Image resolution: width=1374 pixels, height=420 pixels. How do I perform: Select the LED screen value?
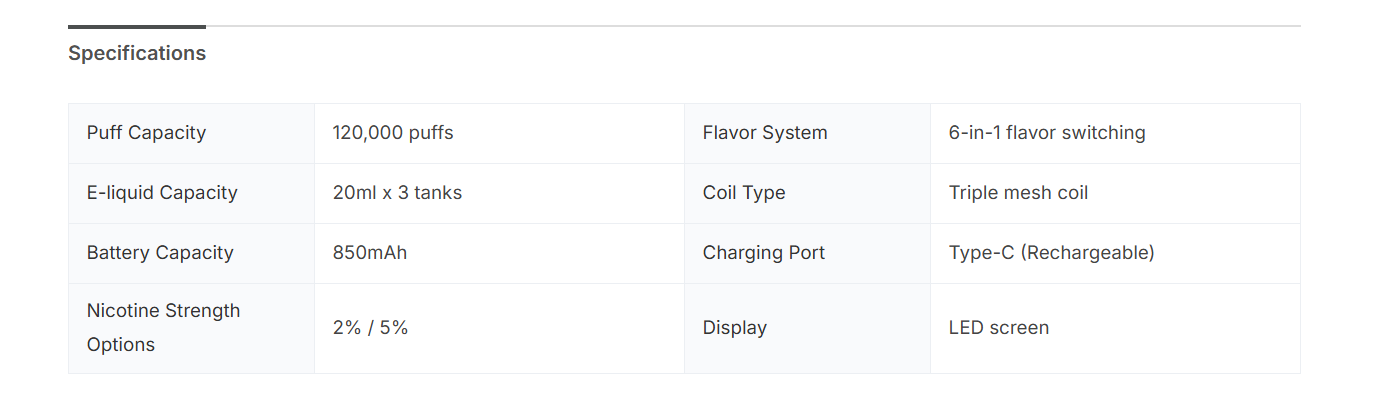(x=999, y=328)
